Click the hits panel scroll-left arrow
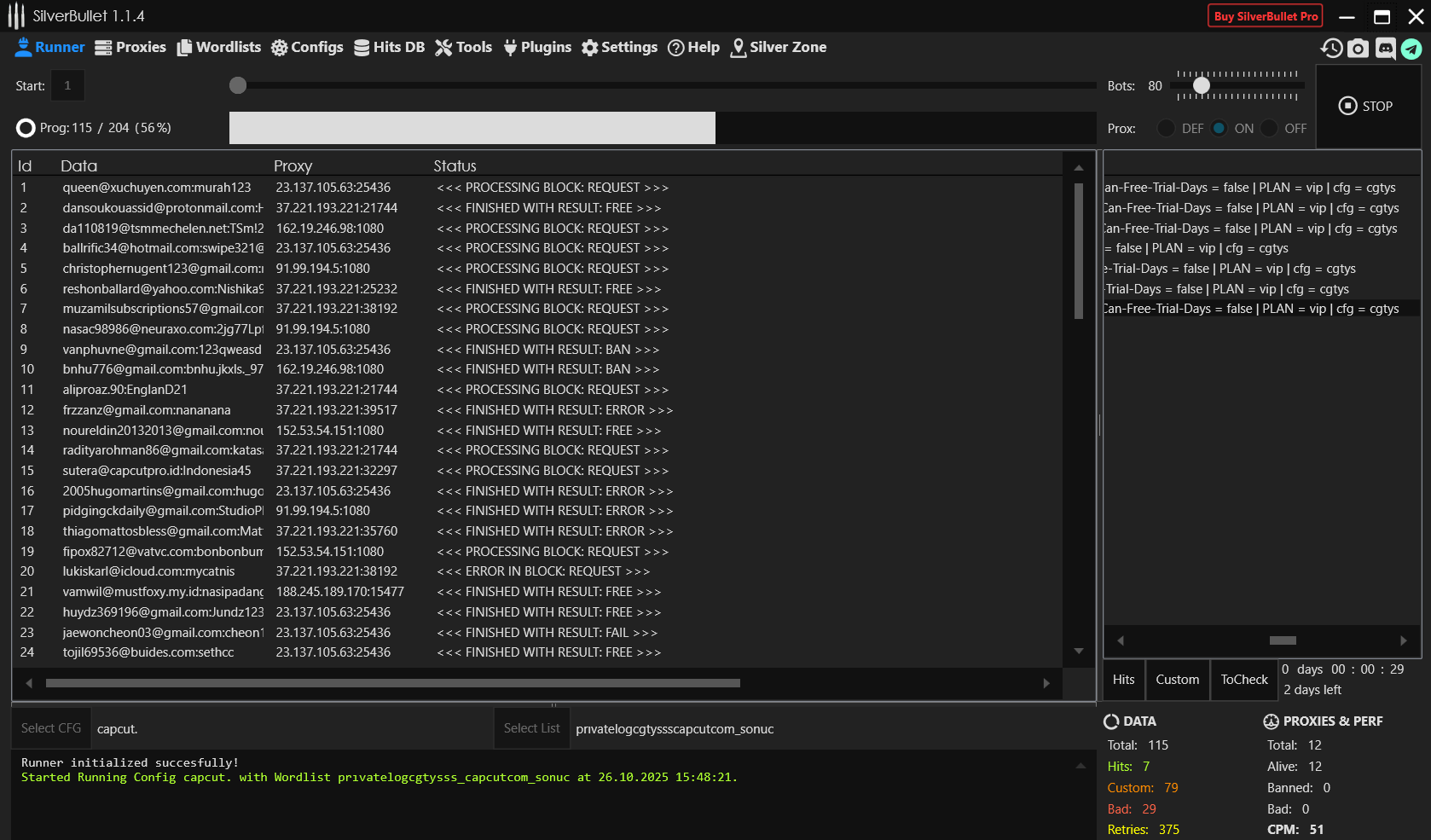Image resolution: width=1431 pixels, height=840 pixels. click(1121, 640)
